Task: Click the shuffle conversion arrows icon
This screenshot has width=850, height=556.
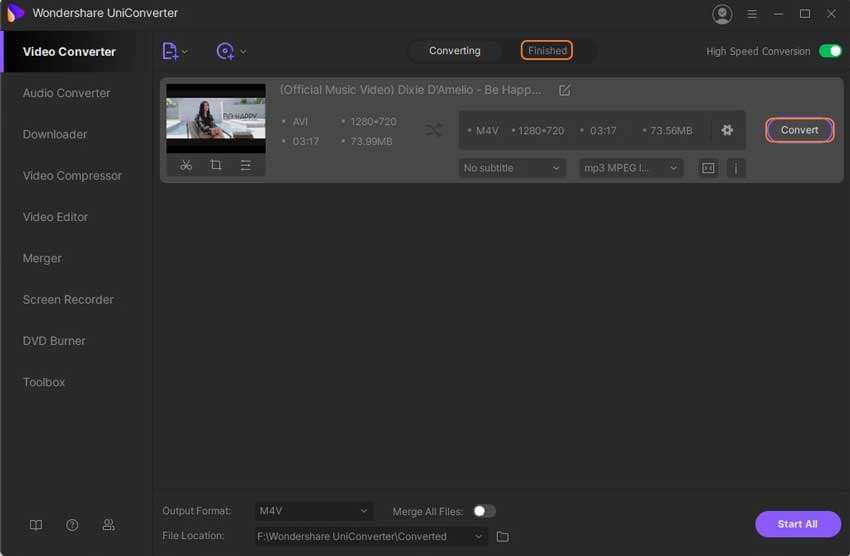Action: (434, 130)
